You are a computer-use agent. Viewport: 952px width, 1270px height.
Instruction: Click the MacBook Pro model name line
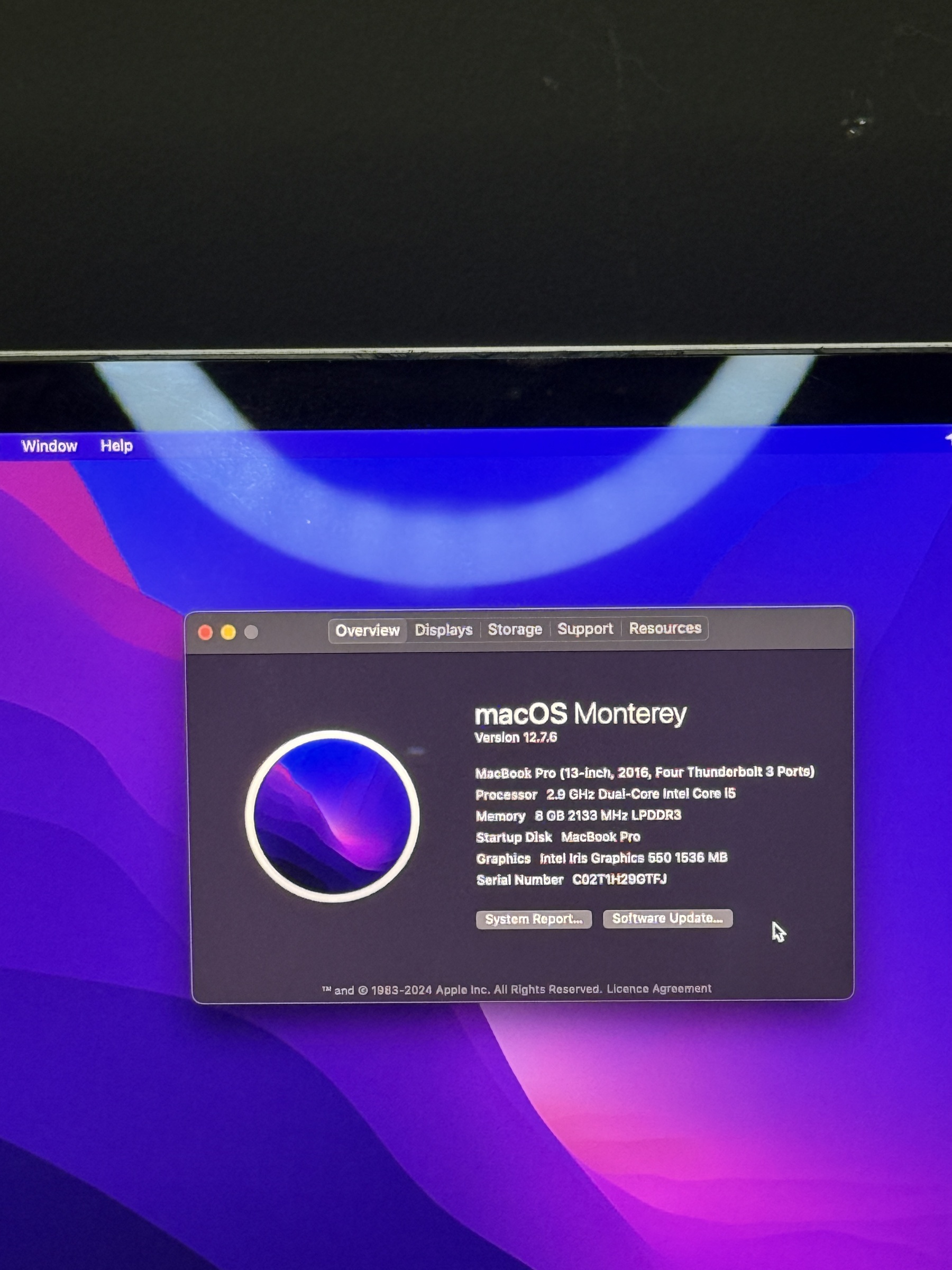click(x=644, y=772)
